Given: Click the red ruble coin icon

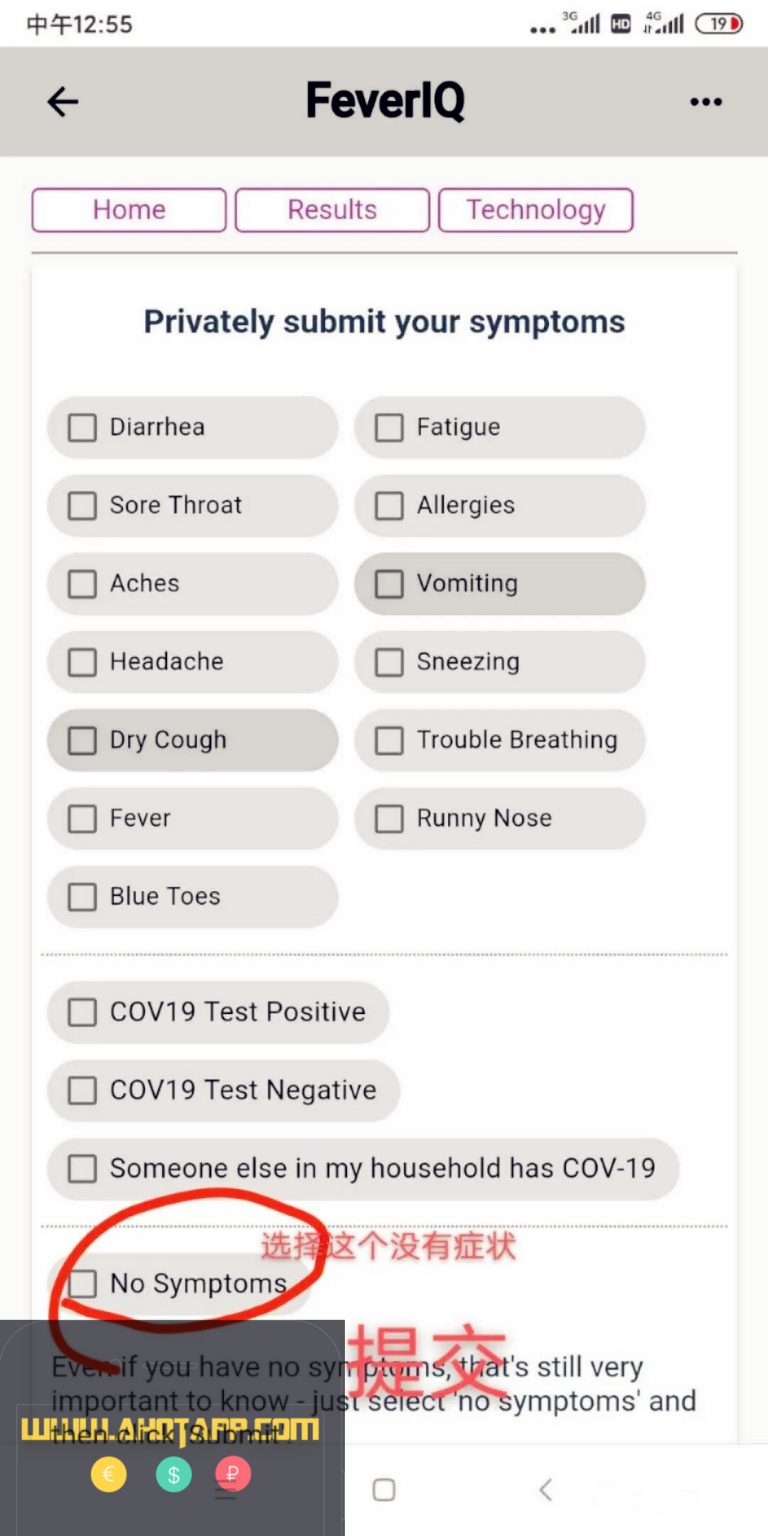Looking at the screenshot, I should click(233, 1475).
